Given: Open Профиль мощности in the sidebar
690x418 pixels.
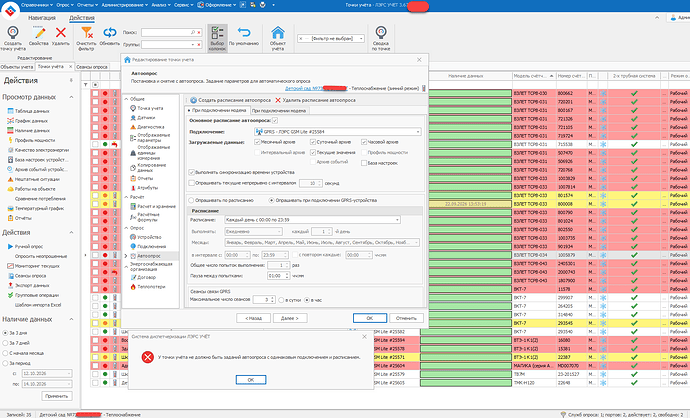Looking at the screenshot, I should [35, 140].
